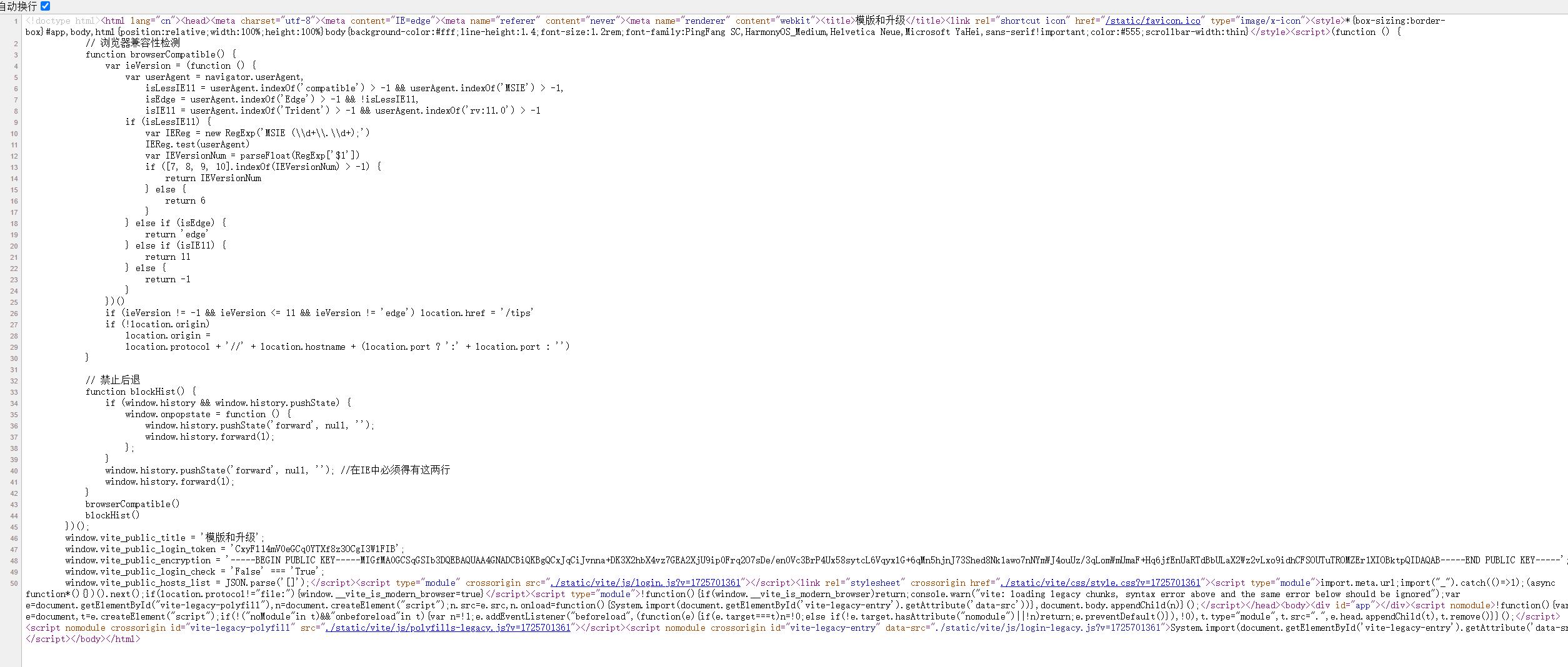Toggle the 自动换行 line-wrap checkbox
This screenshot has width=1568, height=667.
pos(45,6)
